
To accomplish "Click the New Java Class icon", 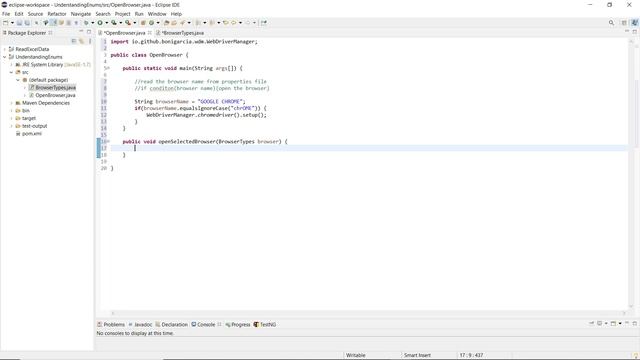I will tap(151, 23).
